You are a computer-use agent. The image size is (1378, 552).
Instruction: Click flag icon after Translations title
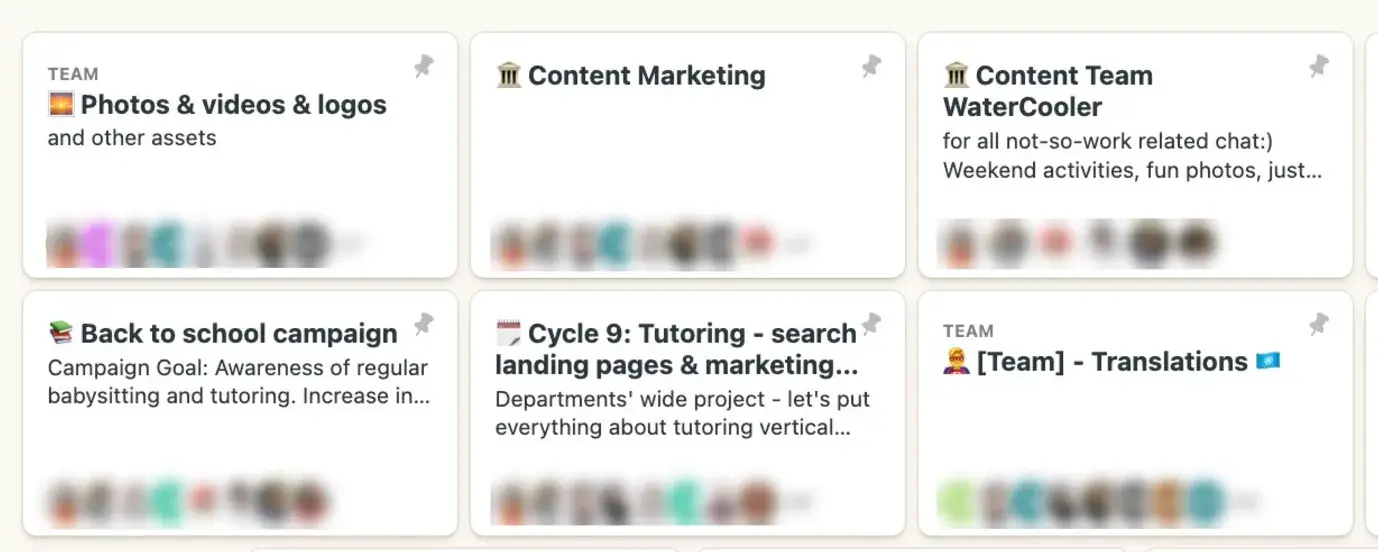click(1268, 361)
